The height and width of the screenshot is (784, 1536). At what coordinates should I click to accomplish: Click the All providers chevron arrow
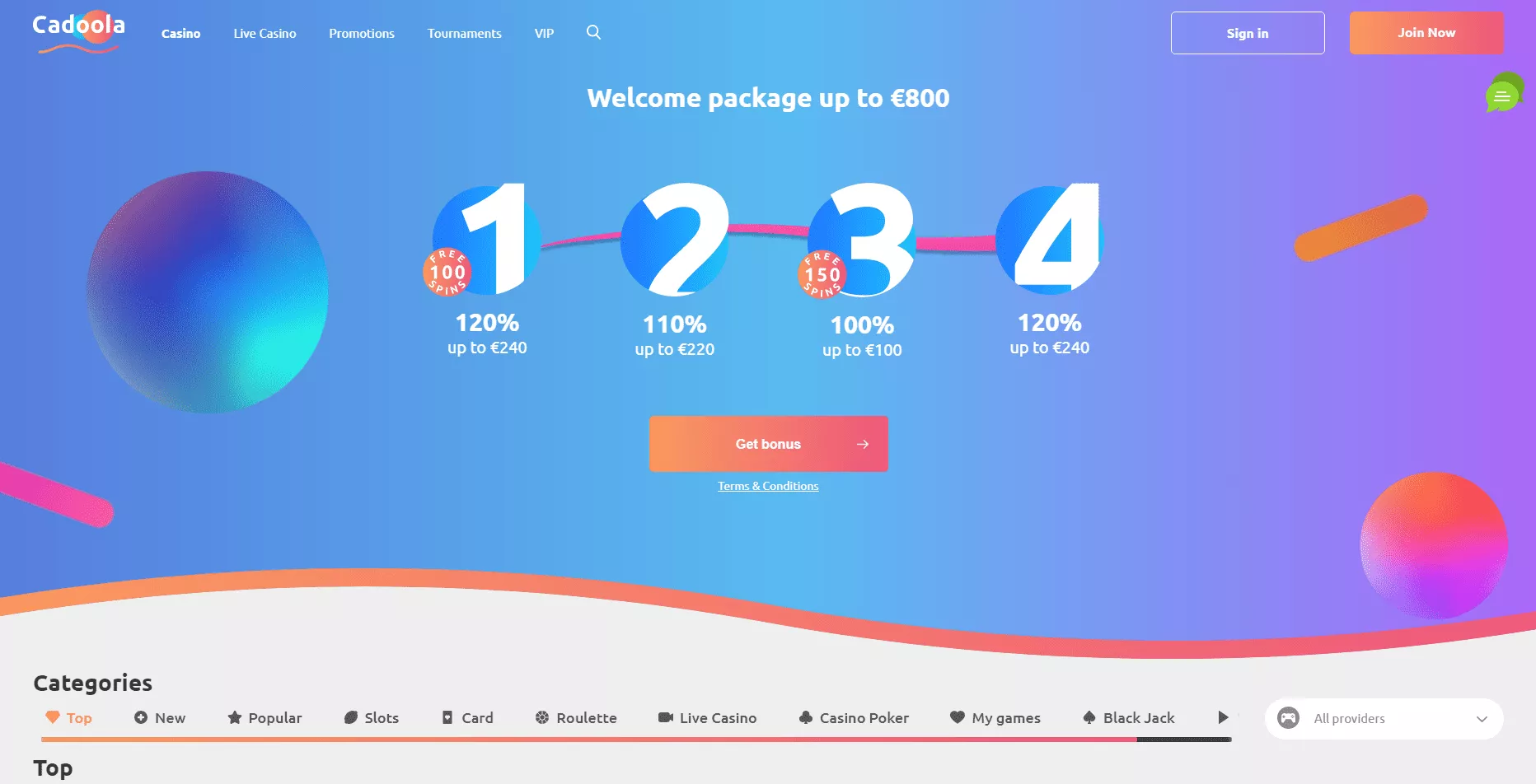pos(1482,719)
